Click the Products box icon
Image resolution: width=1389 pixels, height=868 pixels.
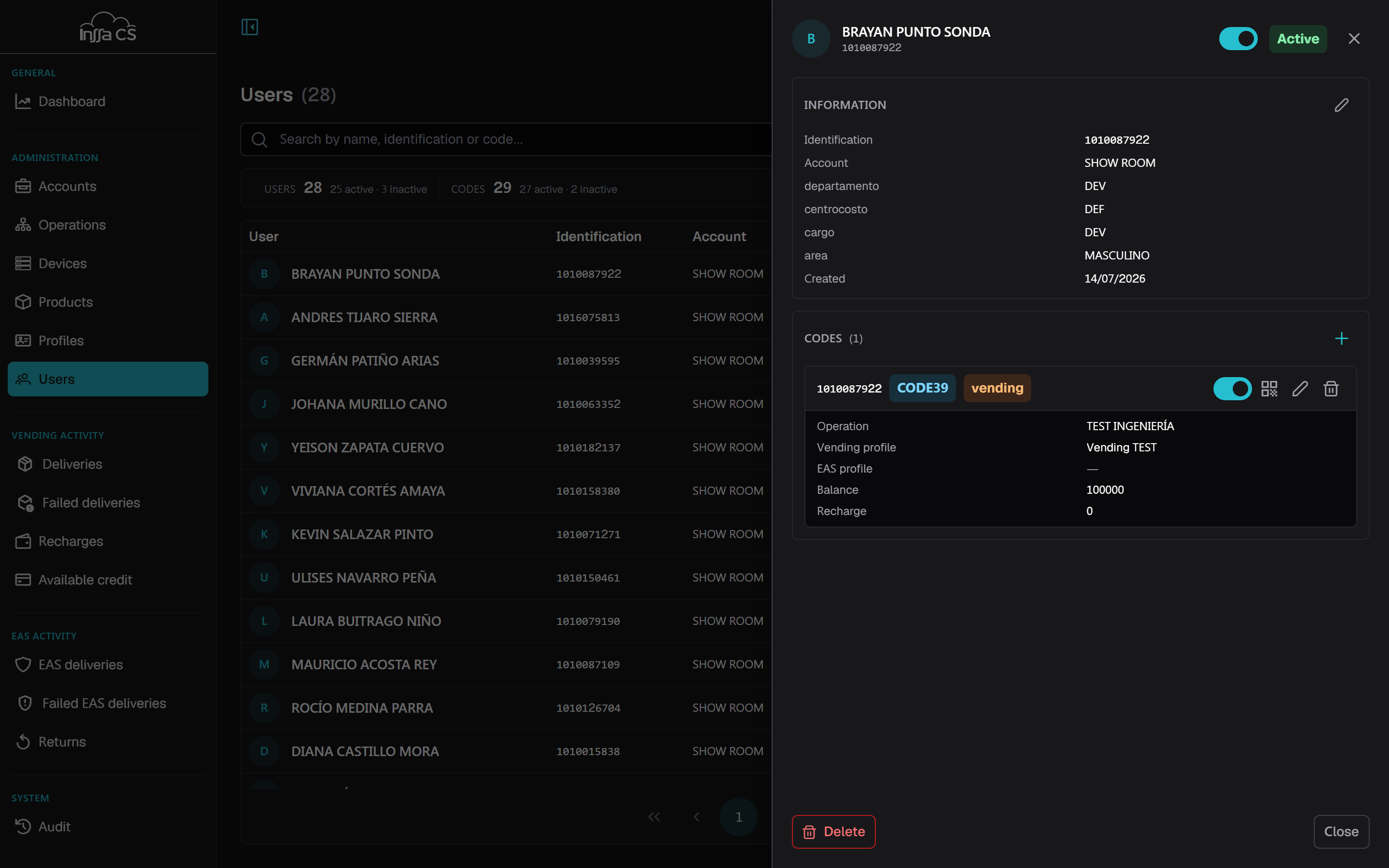pyautogui.click(x=23, y=302)
